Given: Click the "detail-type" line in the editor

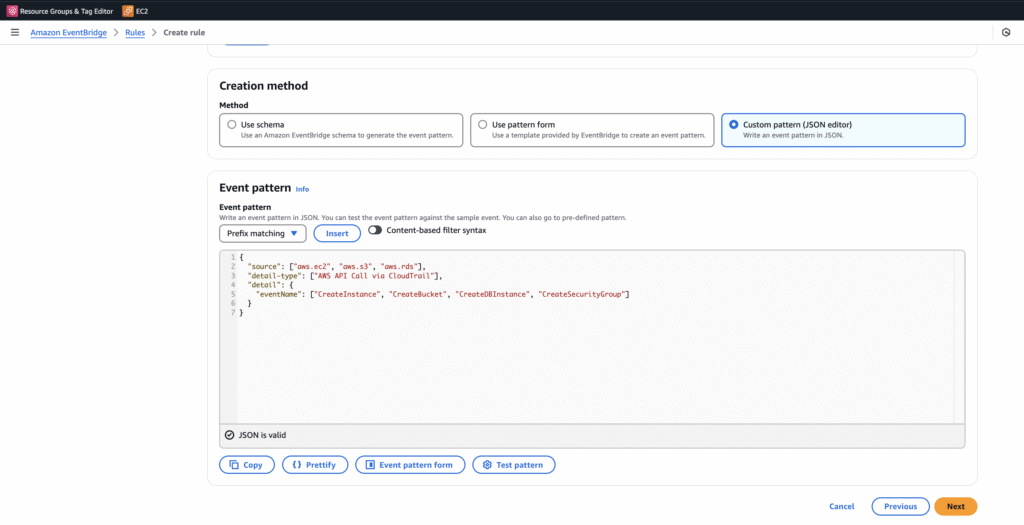Looking at the screenshot, I should [x=345, y=276].
